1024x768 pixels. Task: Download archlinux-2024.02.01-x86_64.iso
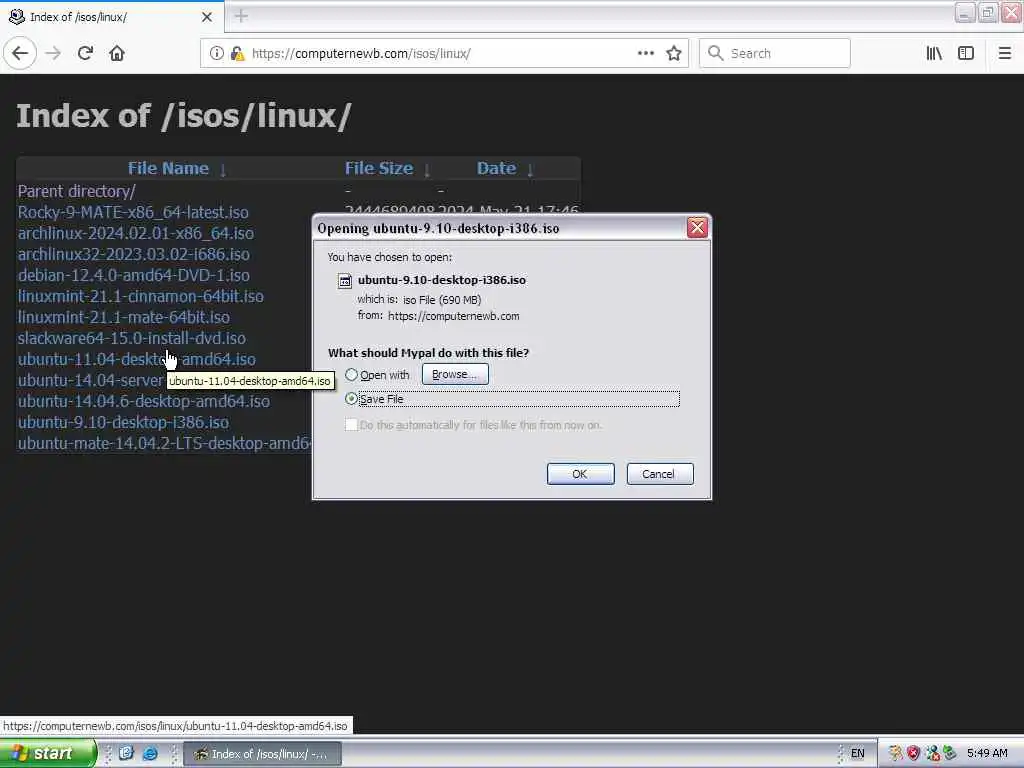136,233
